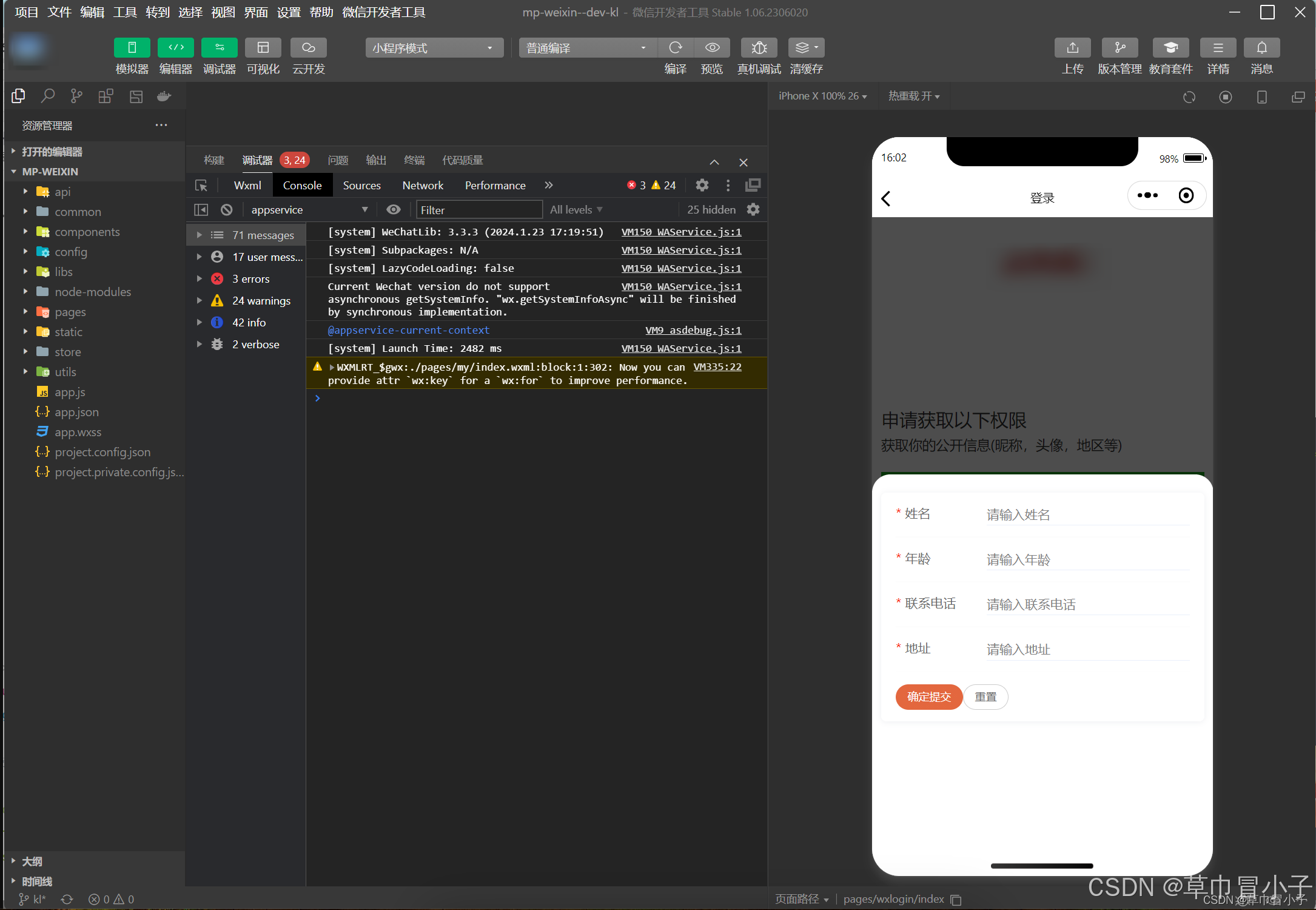Click the compile (编译) refresh icon

click(x=675, y=48)
